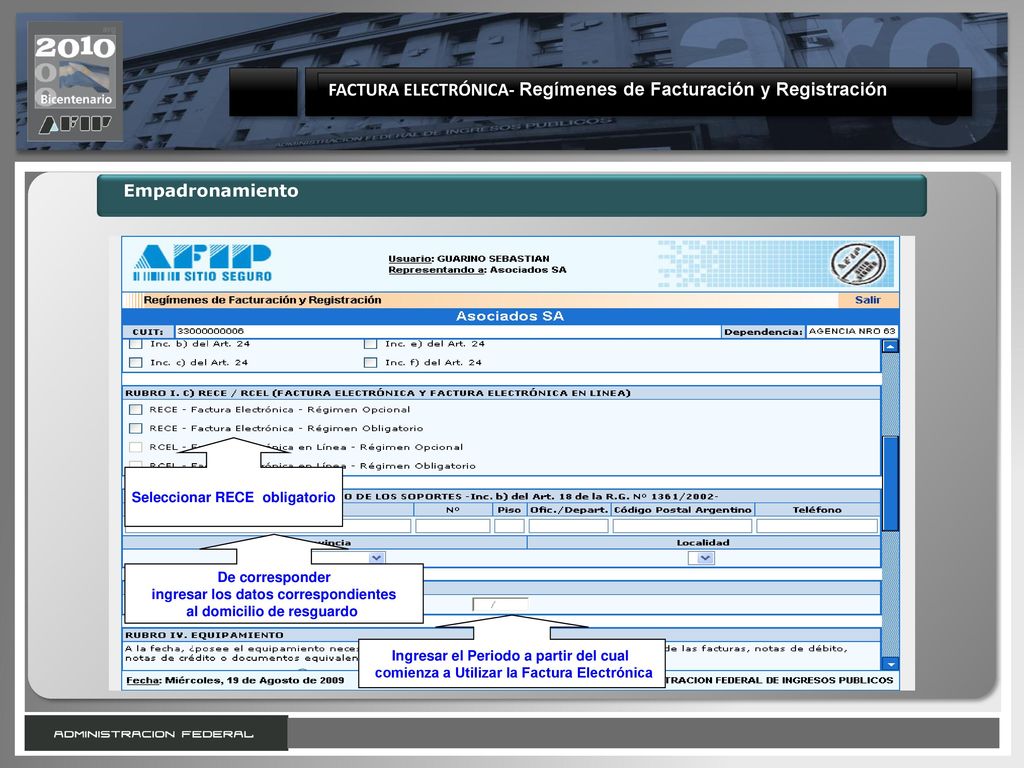
Task: Toggle the RCEL en Línea Régimen Opcional checkbox
Action: tap(136, 447)
